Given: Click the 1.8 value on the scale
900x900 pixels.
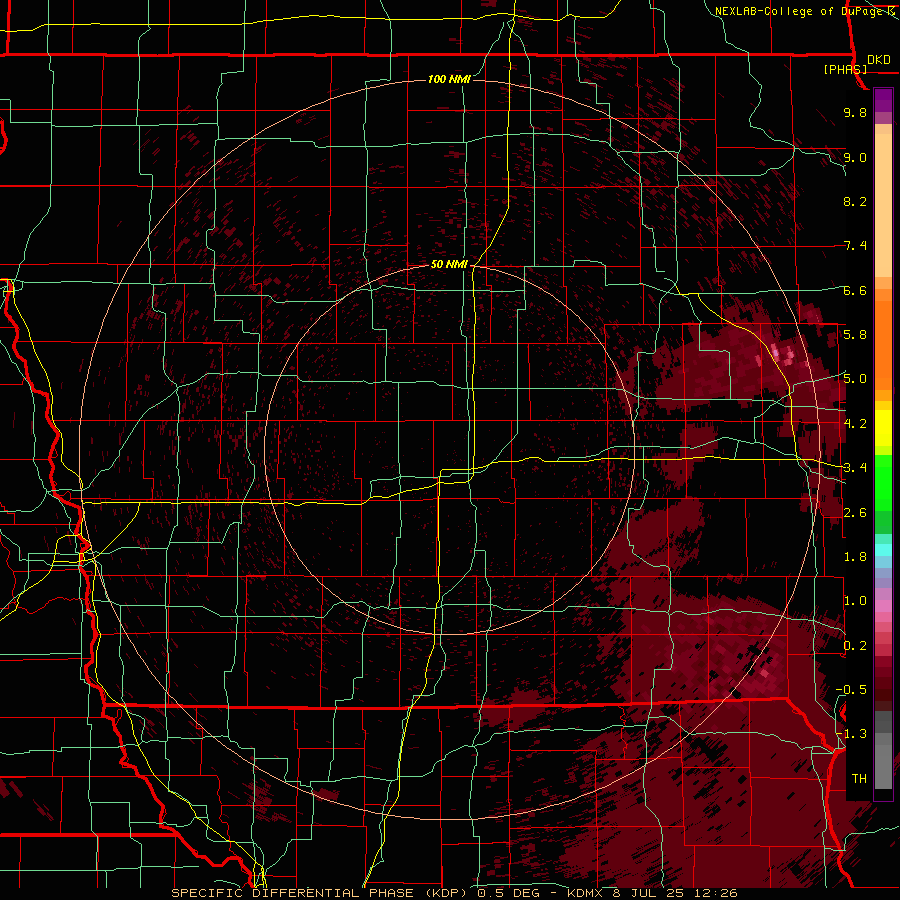Looking at the screenshot, I should (855, 557).
